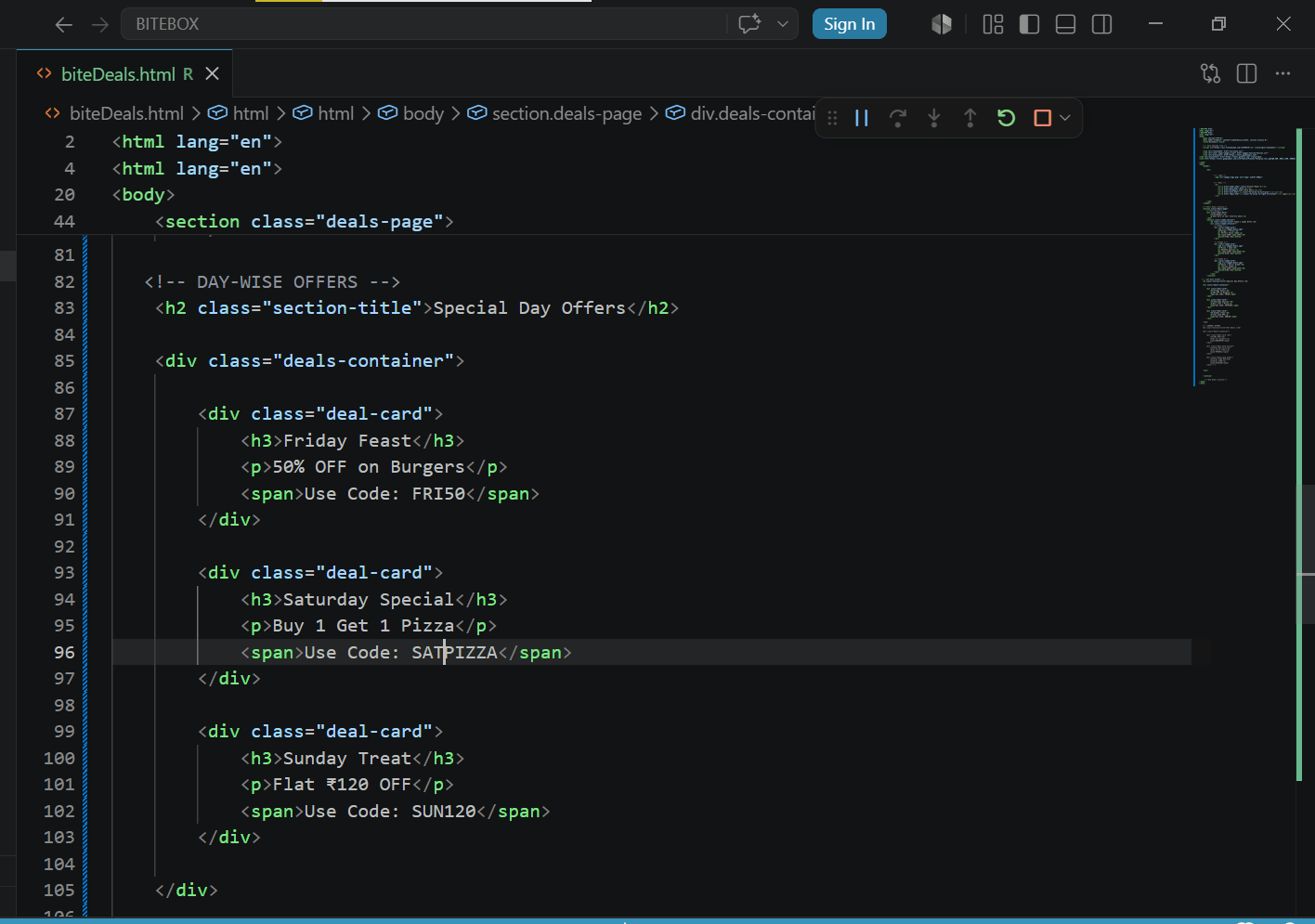This screenshot has height=924, width=1315.
Task: Restart debugging with the green icon
Action: click(x=1007, y=118)
